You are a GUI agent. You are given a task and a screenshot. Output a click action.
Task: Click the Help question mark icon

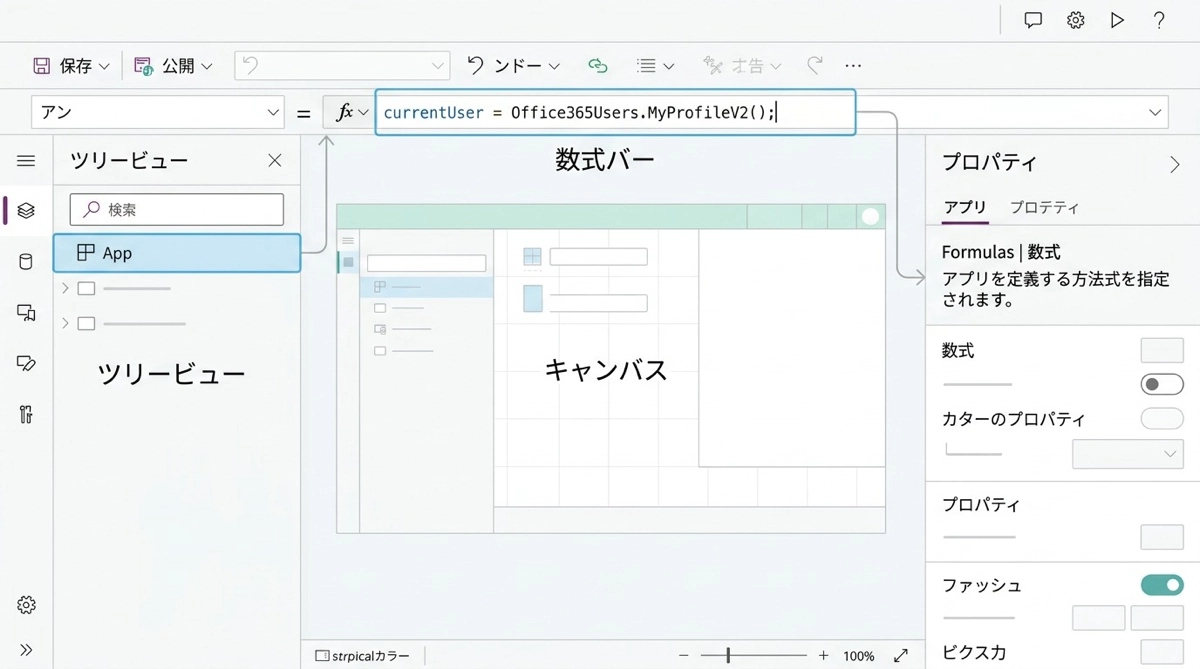[x=1159, y=20]
